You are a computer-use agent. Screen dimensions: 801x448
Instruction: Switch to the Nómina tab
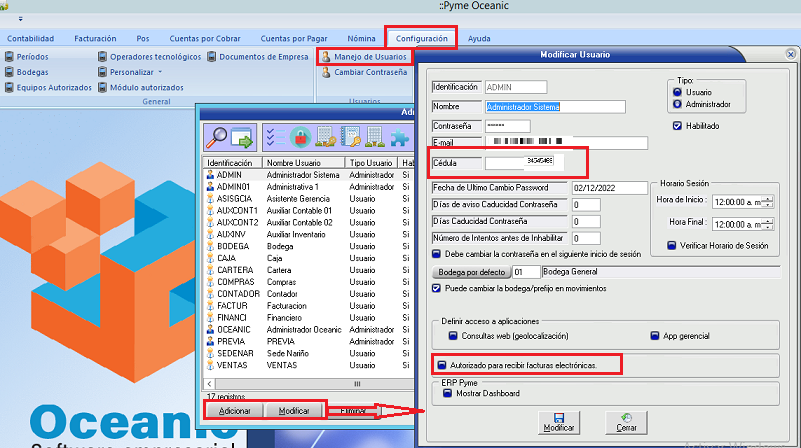361,38
